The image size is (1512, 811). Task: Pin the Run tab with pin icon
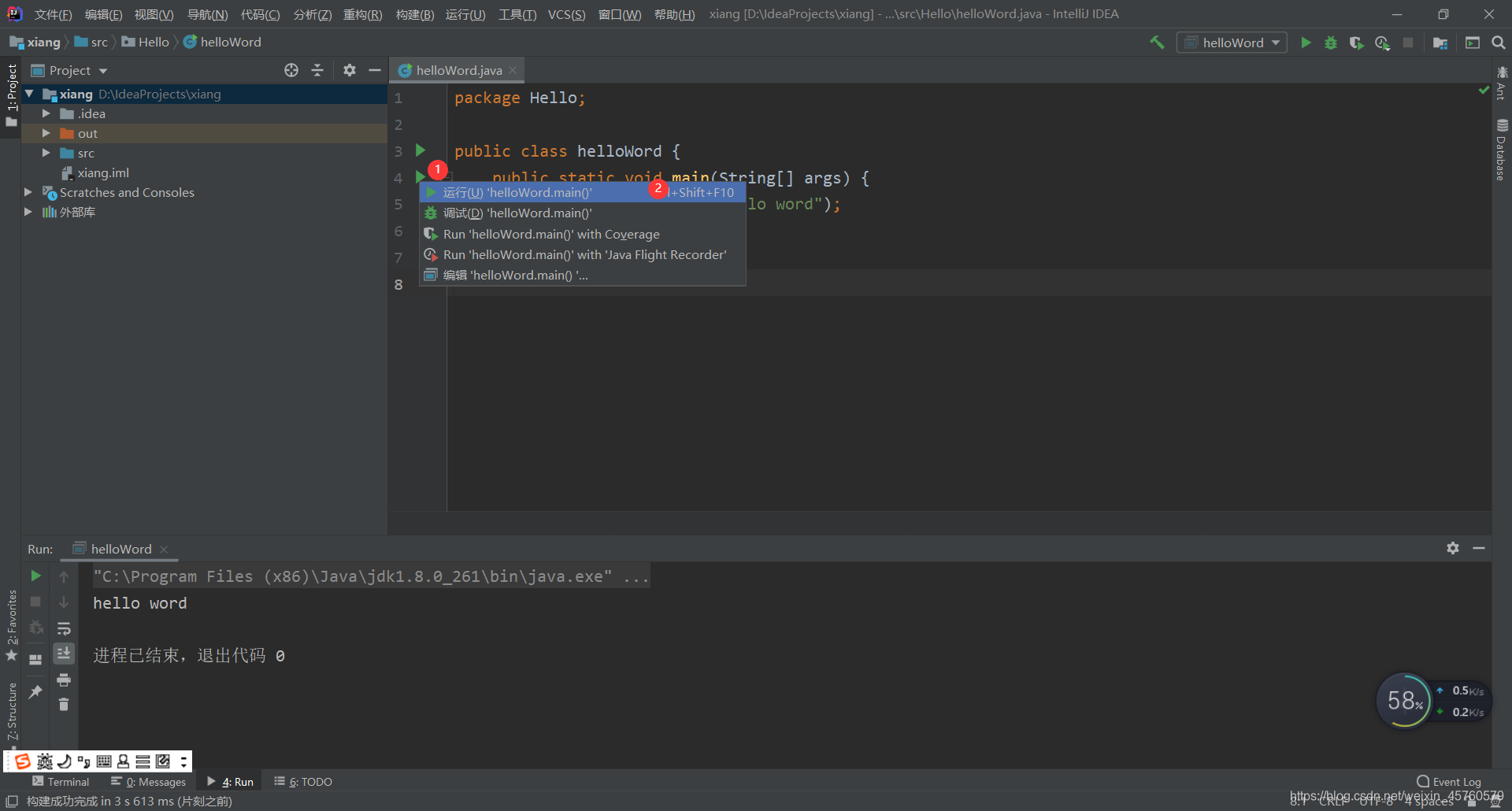tap(35, 691)
